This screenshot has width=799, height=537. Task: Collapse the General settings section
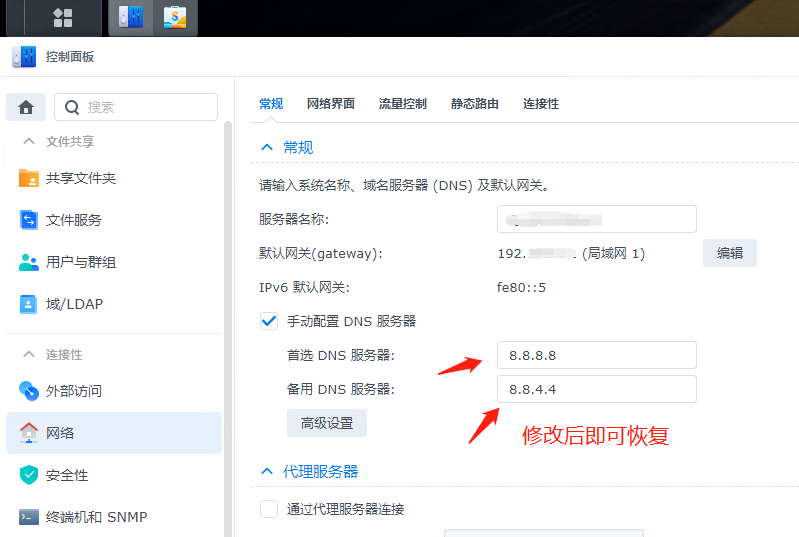tap(266, 147)
